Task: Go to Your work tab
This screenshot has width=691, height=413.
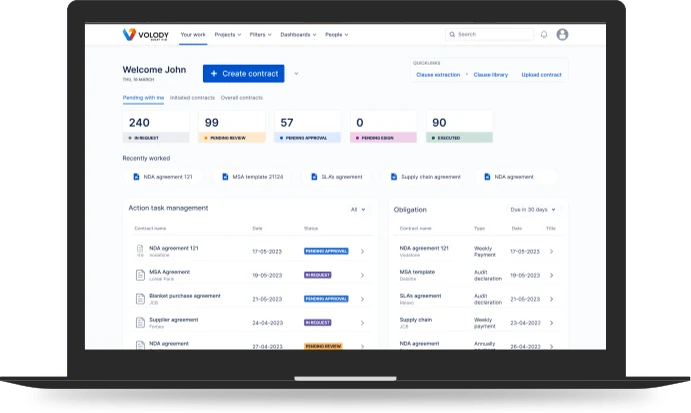Action: tap(193, 34)
